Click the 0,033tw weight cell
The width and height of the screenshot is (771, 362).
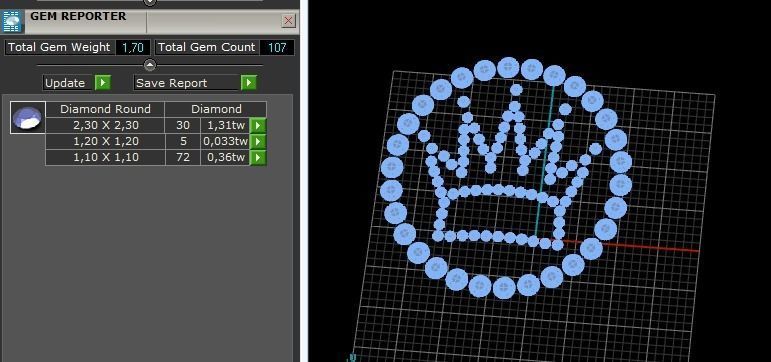(226, 141)
